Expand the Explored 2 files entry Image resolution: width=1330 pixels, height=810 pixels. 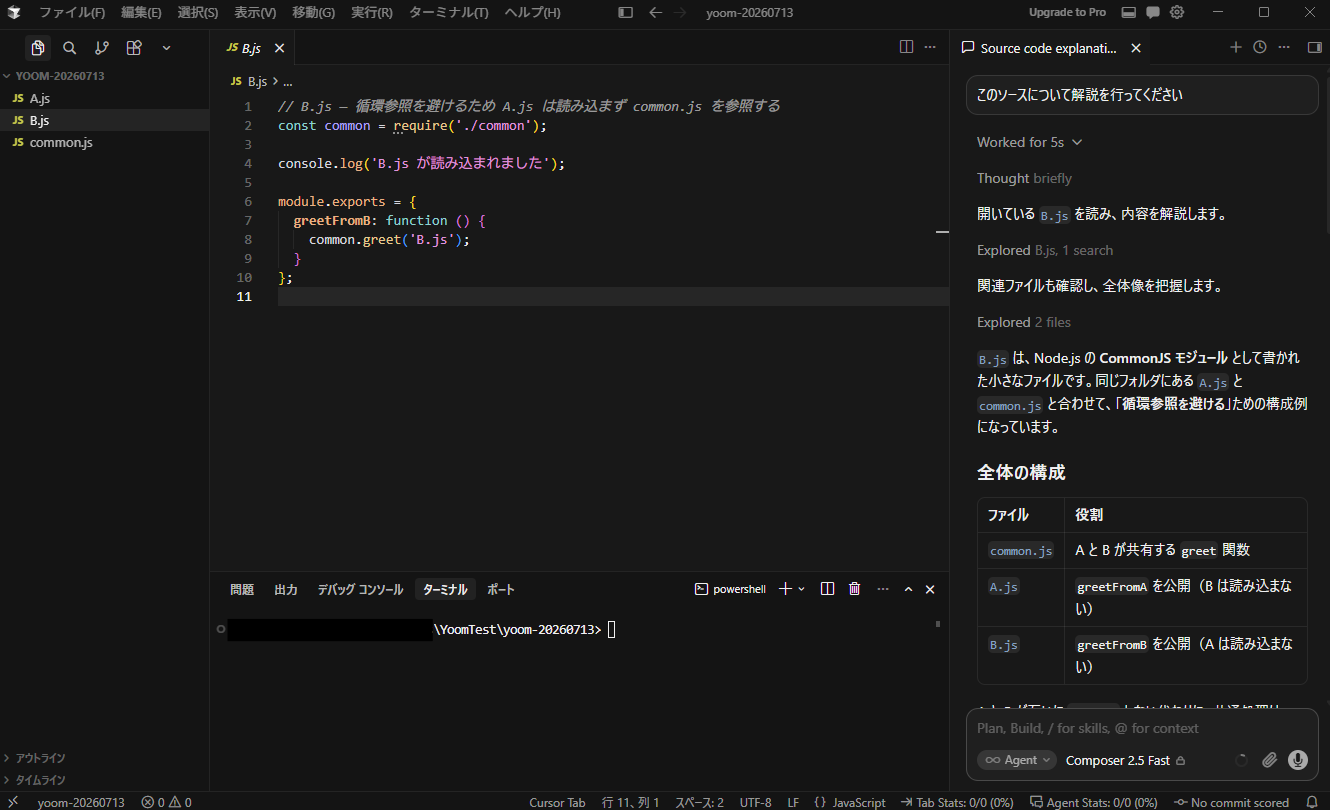coord(1024,322)
